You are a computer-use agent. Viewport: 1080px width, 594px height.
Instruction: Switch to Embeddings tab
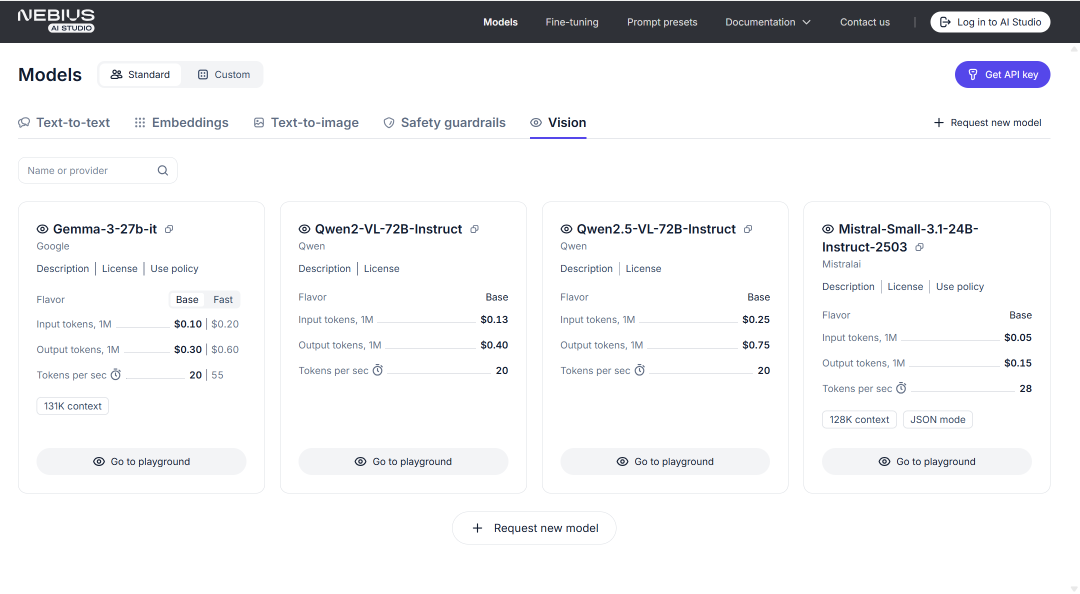[x=181, y=123]
